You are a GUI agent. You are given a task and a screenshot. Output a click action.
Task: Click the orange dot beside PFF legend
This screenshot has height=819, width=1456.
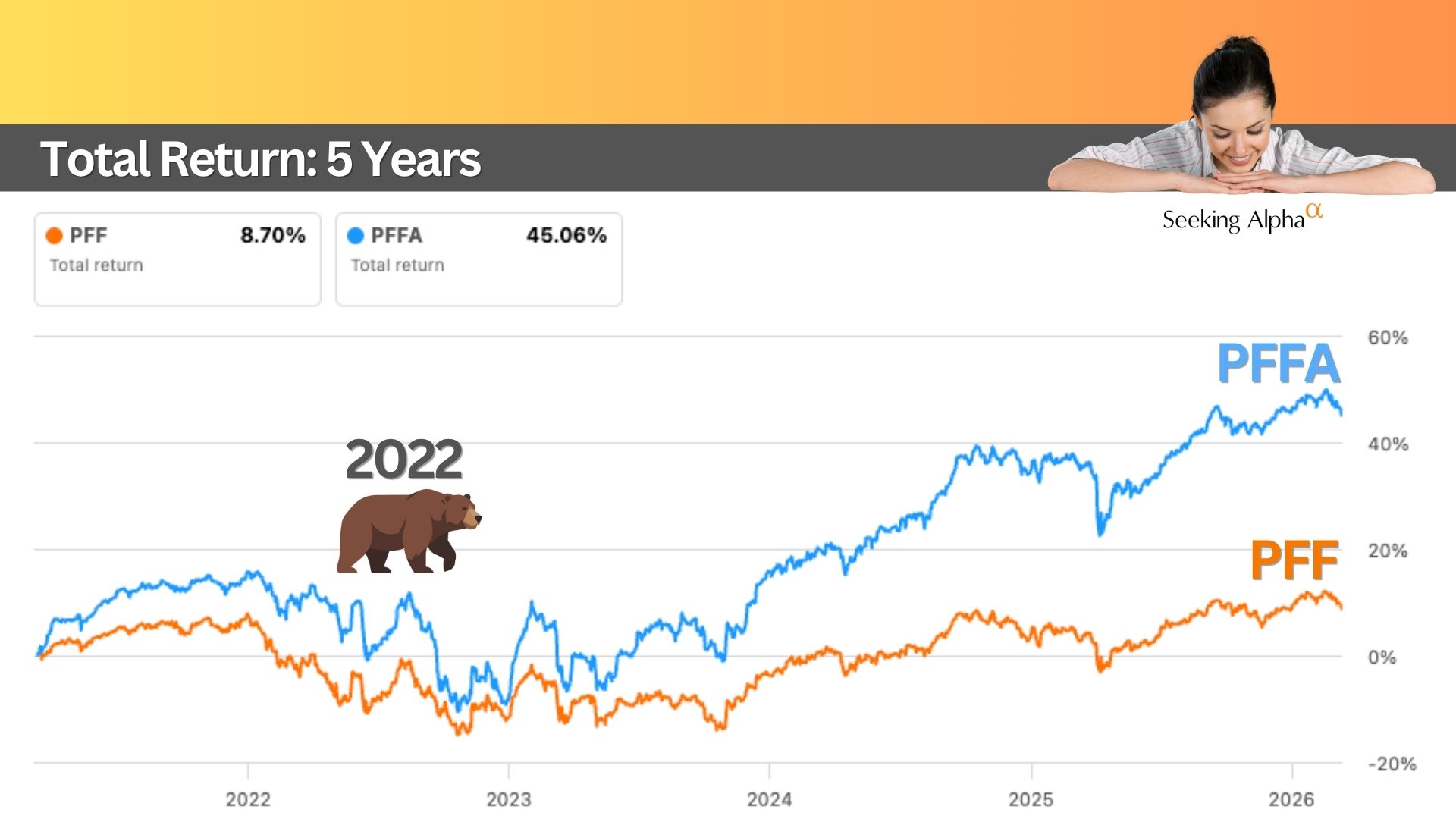point(54,236)
